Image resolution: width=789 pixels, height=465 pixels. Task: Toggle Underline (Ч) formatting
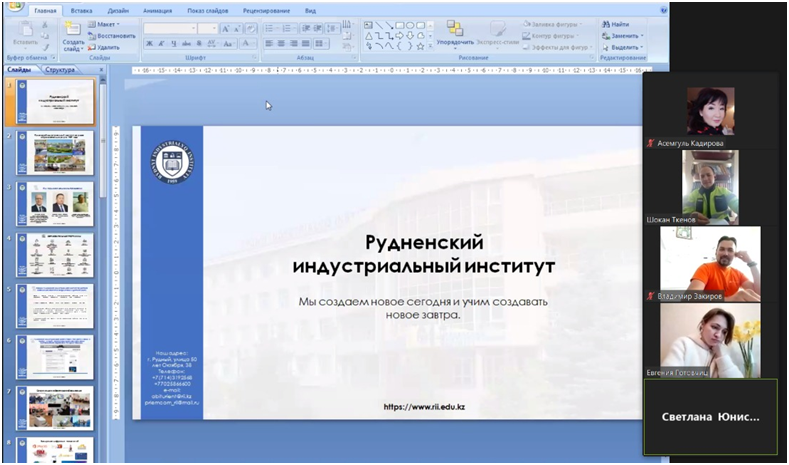pos(174,44)
